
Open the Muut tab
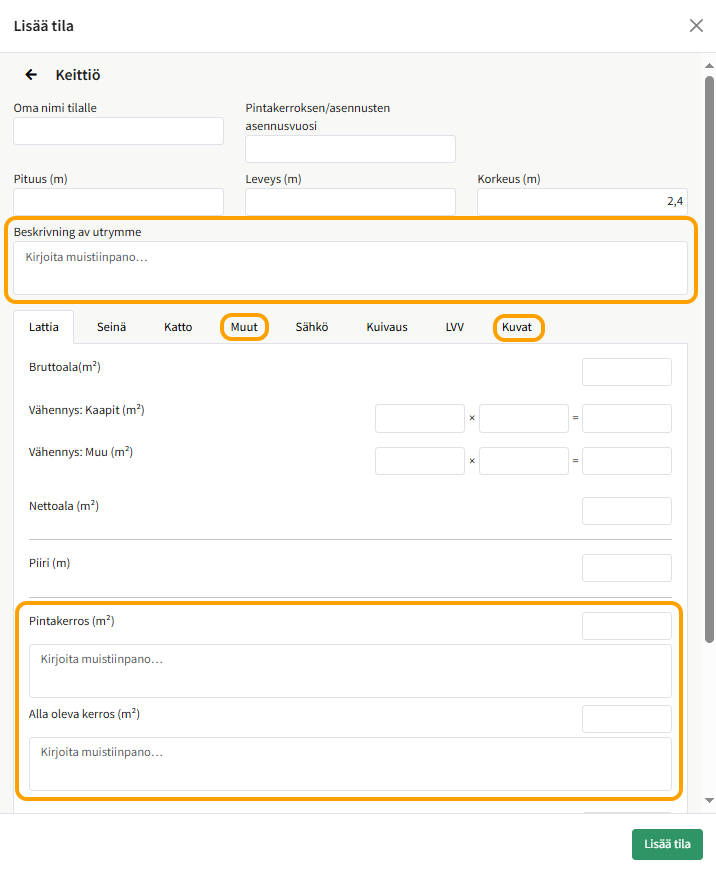pos(244,327)
